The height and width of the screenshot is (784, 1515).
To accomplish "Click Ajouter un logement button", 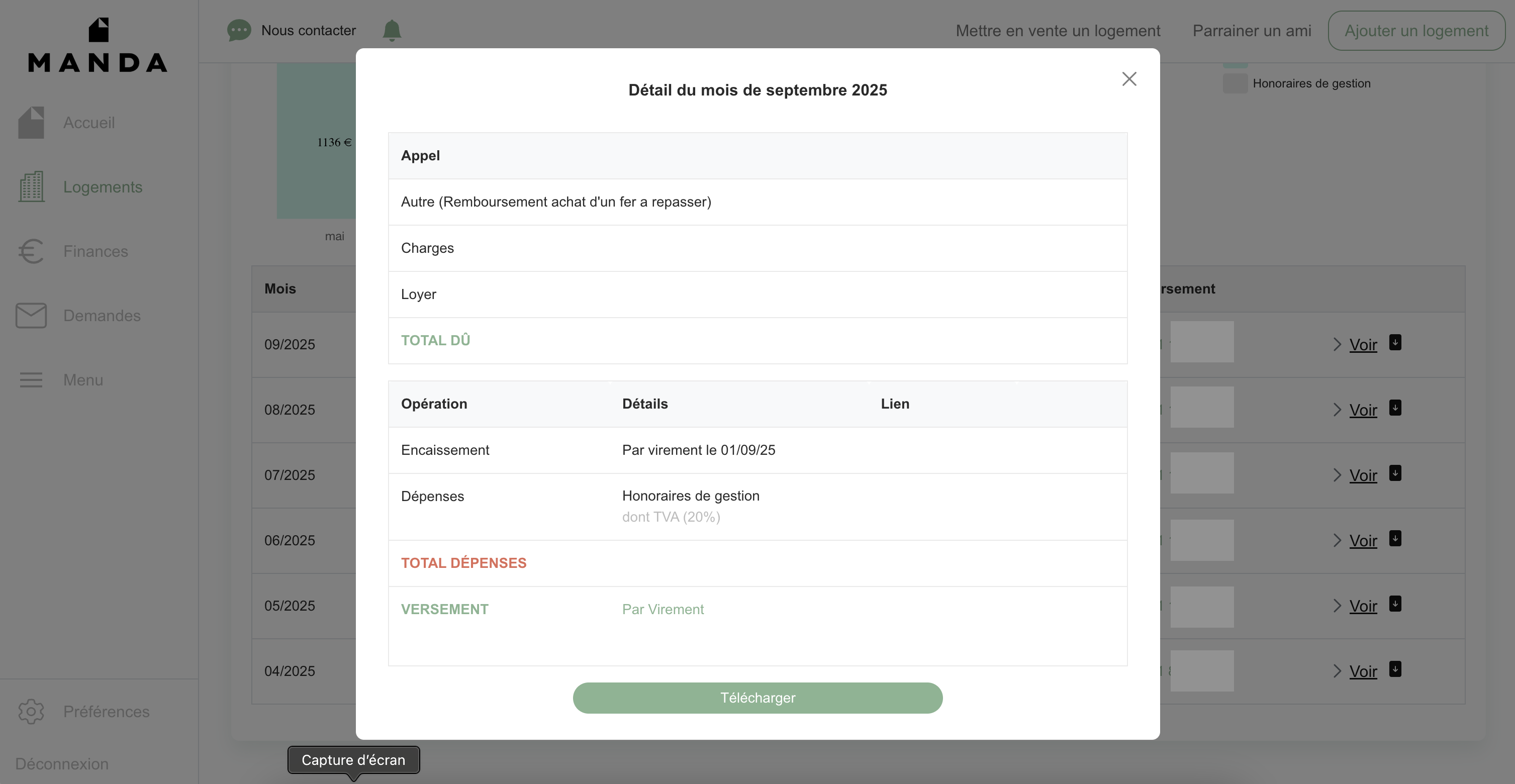I will [1416, 31].
